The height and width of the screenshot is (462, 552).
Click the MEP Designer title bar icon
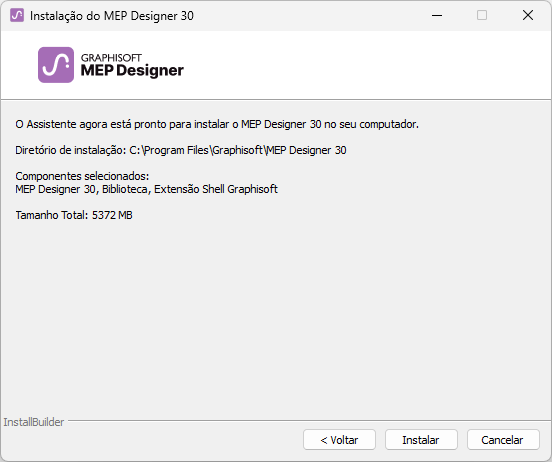[17, 15]
